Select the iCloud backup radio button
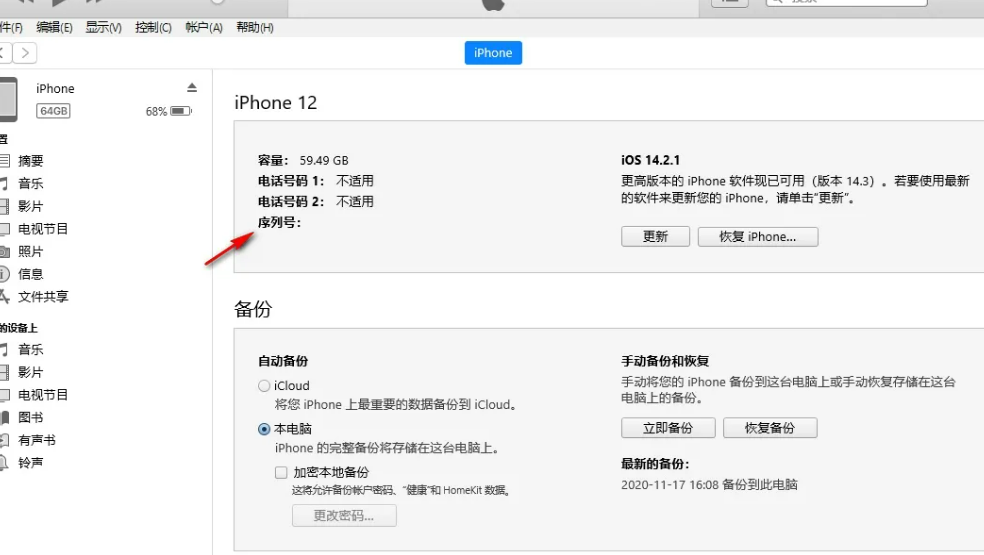 click(264, 385)
